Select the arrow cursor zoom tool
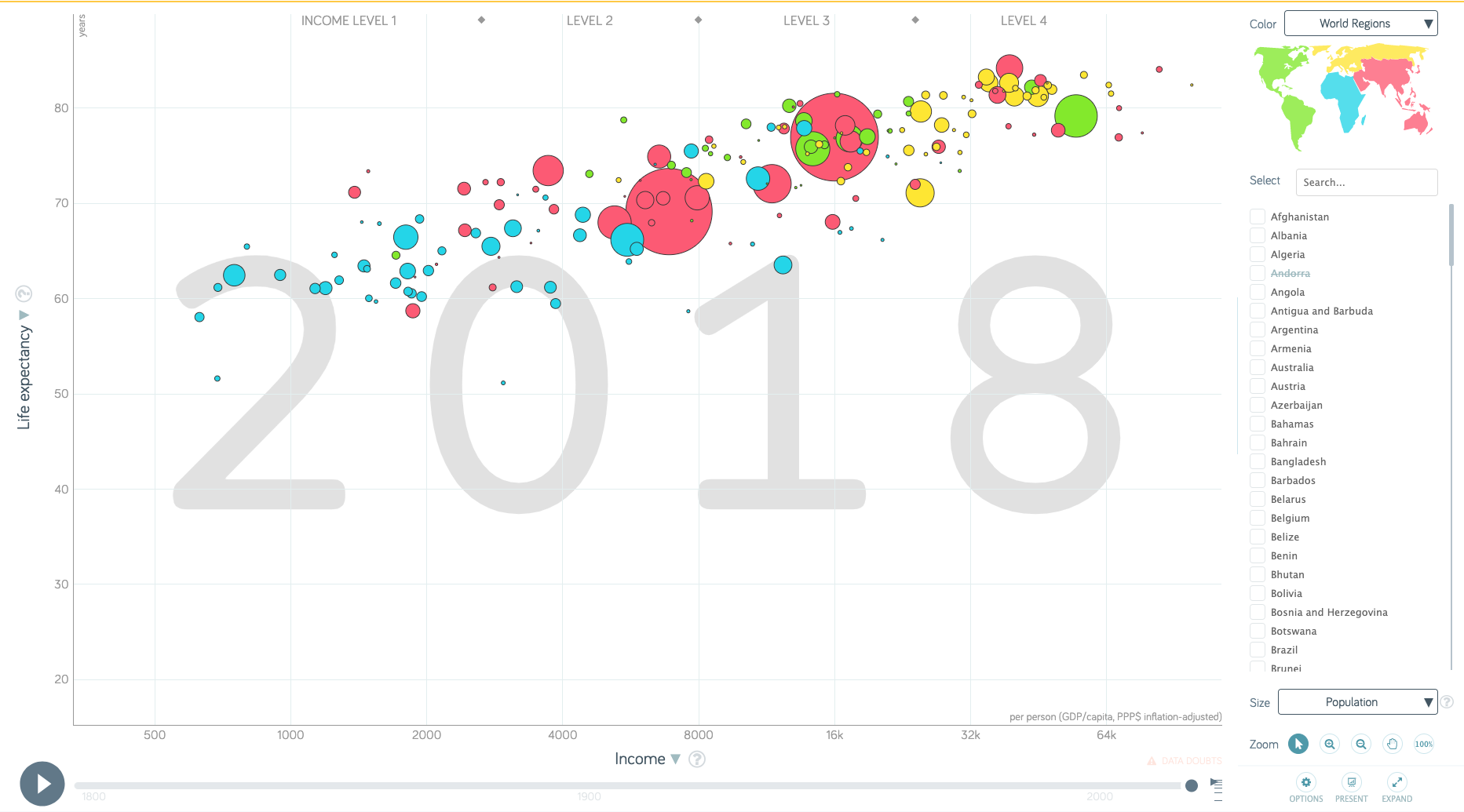 1298,744
